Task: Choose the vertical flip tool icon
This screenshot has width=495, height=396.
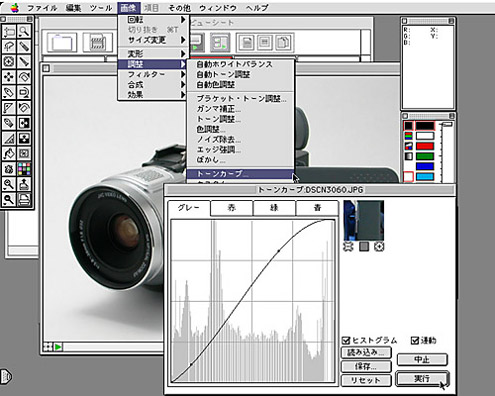Action: coord(24,139)
